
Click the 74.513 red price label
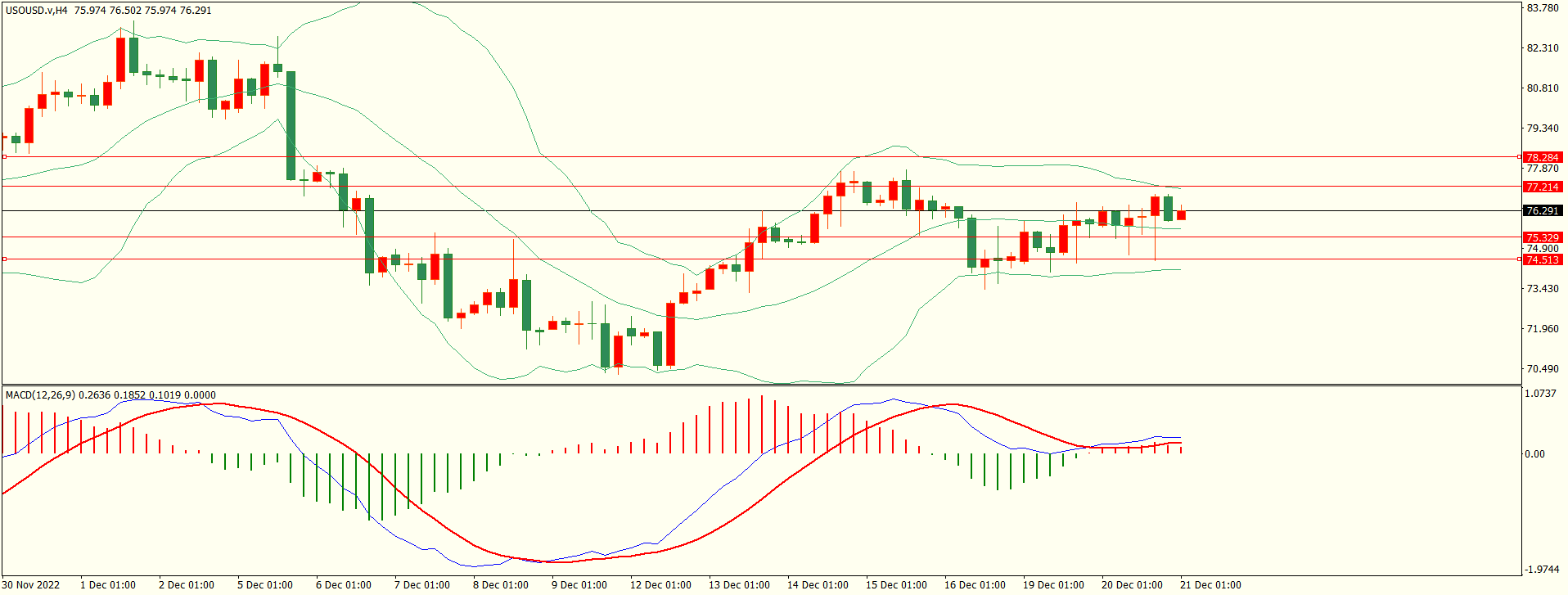click(1543, 259)
